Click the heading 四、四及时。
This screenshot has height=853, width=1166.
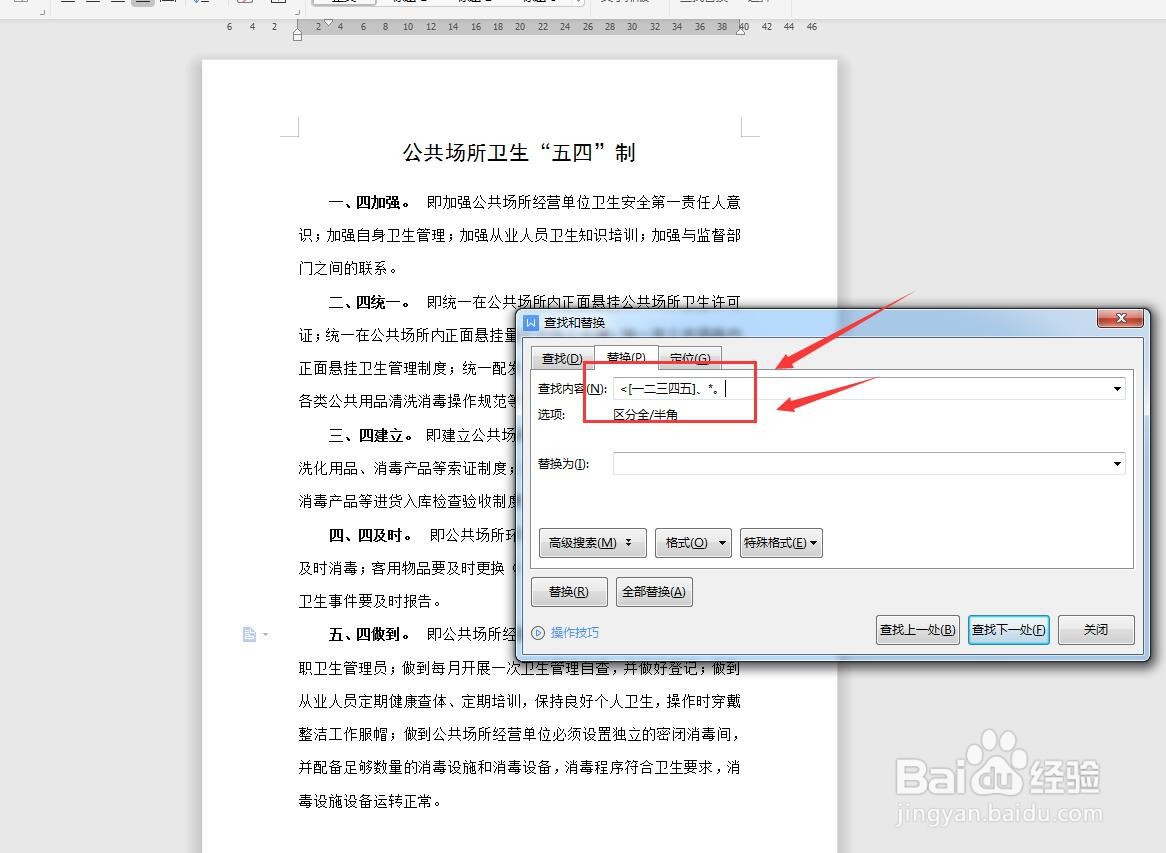pos(370,535)
